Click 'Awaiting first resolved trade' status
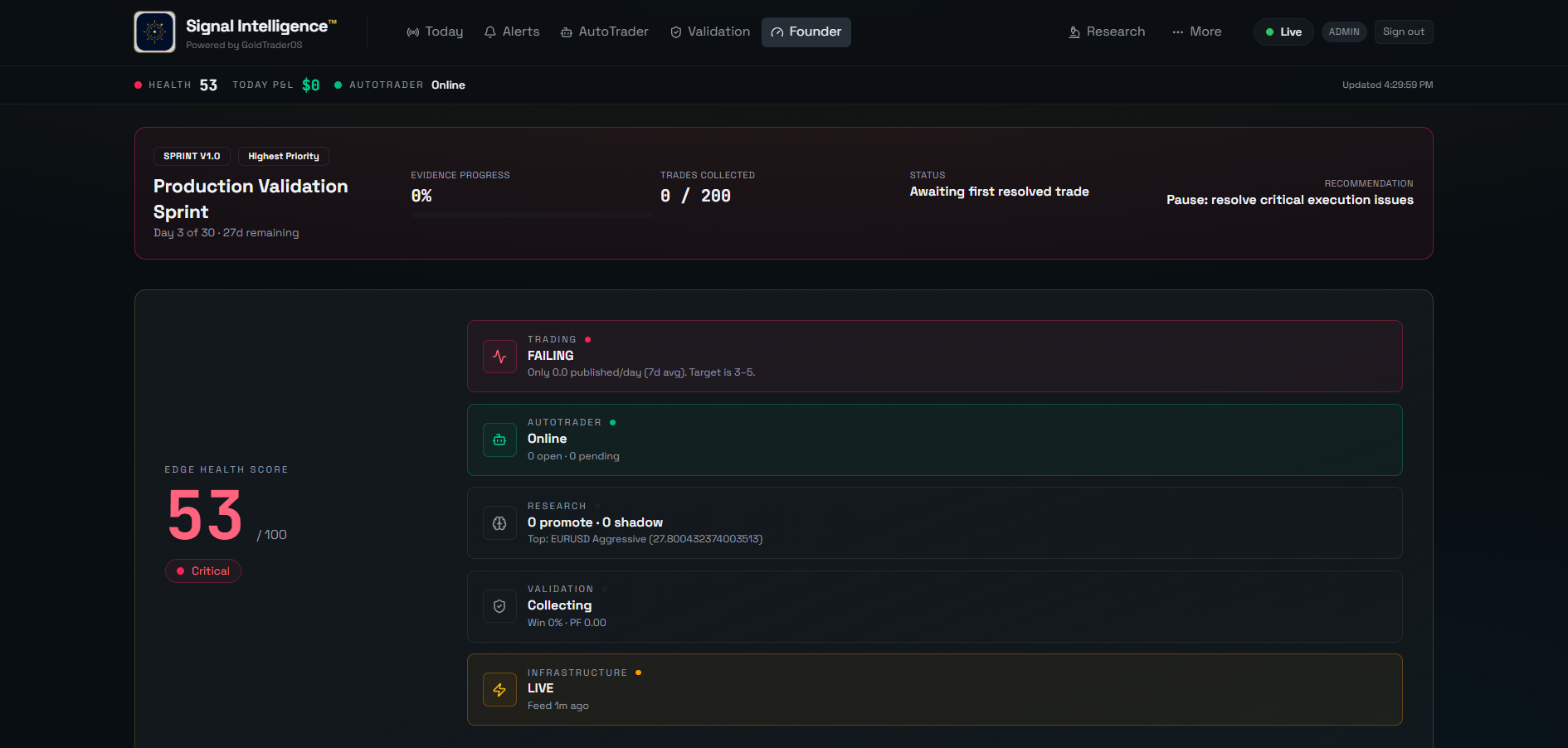 click(x=999, y=192)
